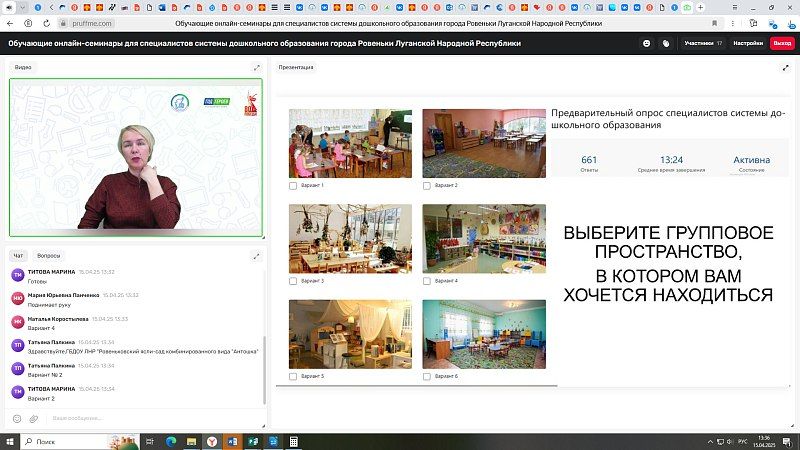Open the Настройки settings menu
The image size is (800, 450).
748,43
